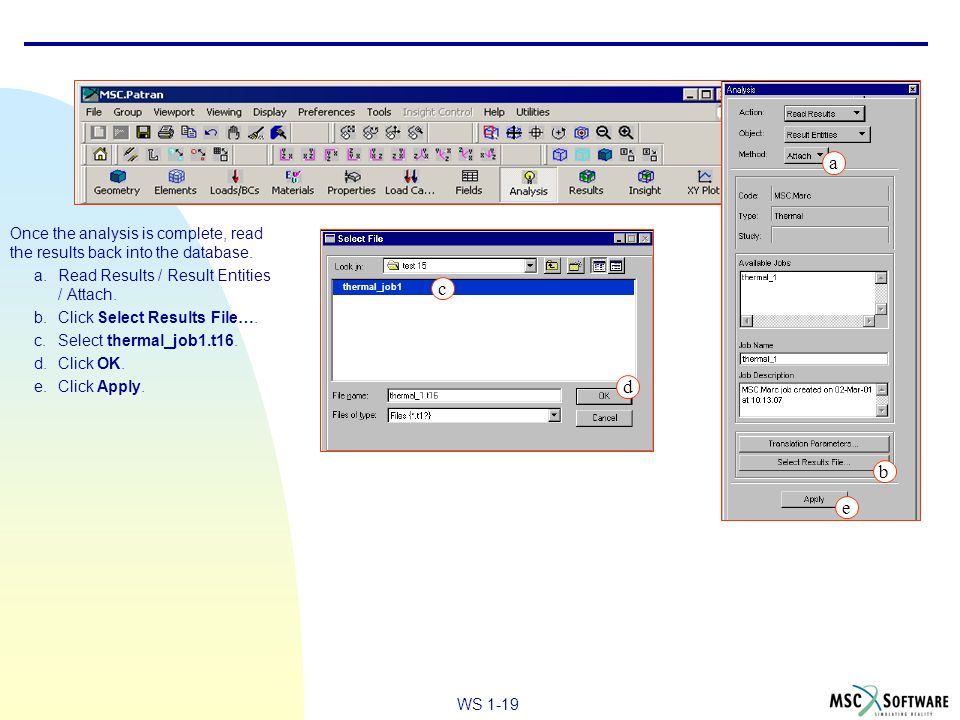This screenshot has height=720, width=960.
Task: Open the Viewing menu
Action: click(224, 112)
